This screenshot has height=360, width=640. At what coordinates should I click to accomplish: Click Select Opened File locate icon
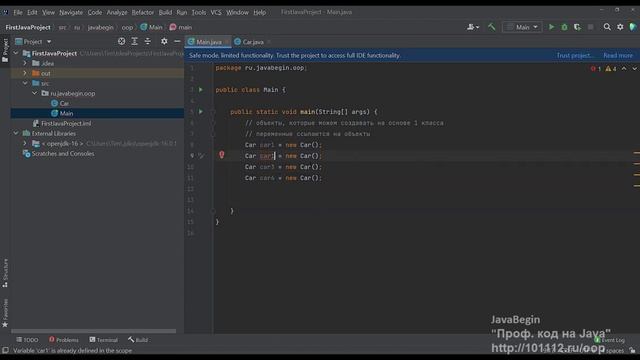coord(122,41)
